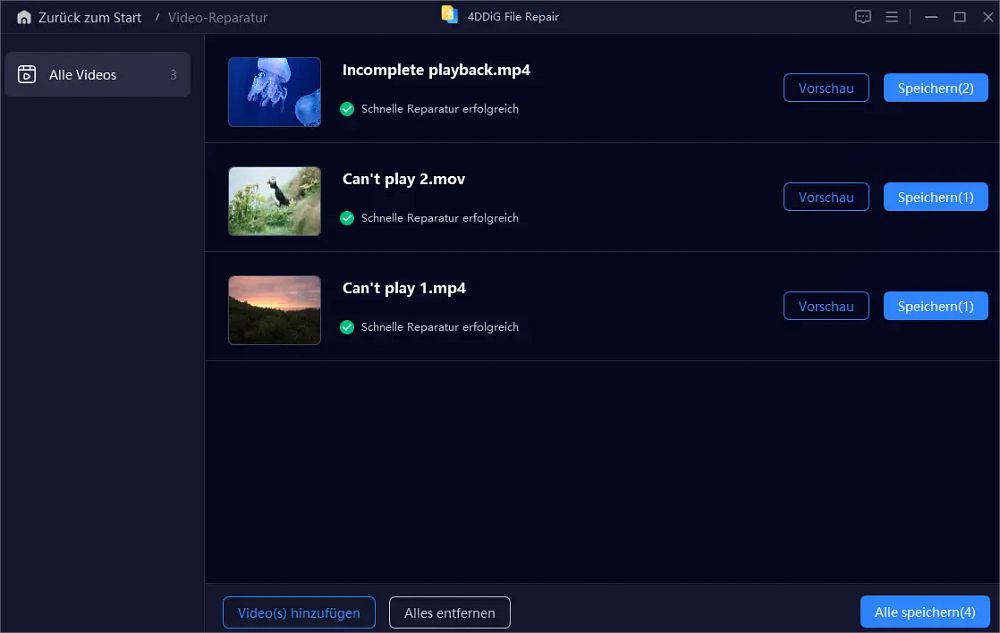Click the 4DDiG File Repair logo icon
Screen dimensions: 1000x633
450,15
